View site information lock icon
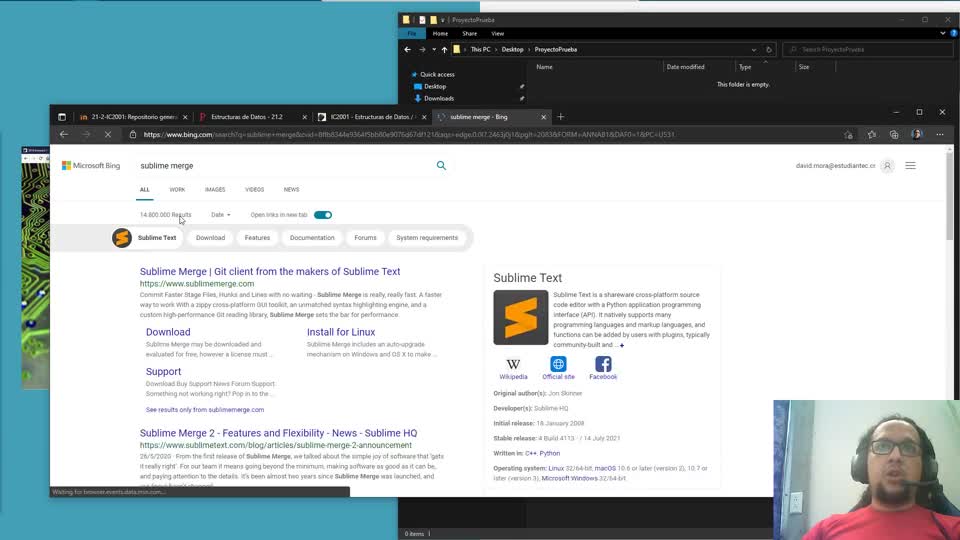The image size is (960, 540). (x=133, y=134)
